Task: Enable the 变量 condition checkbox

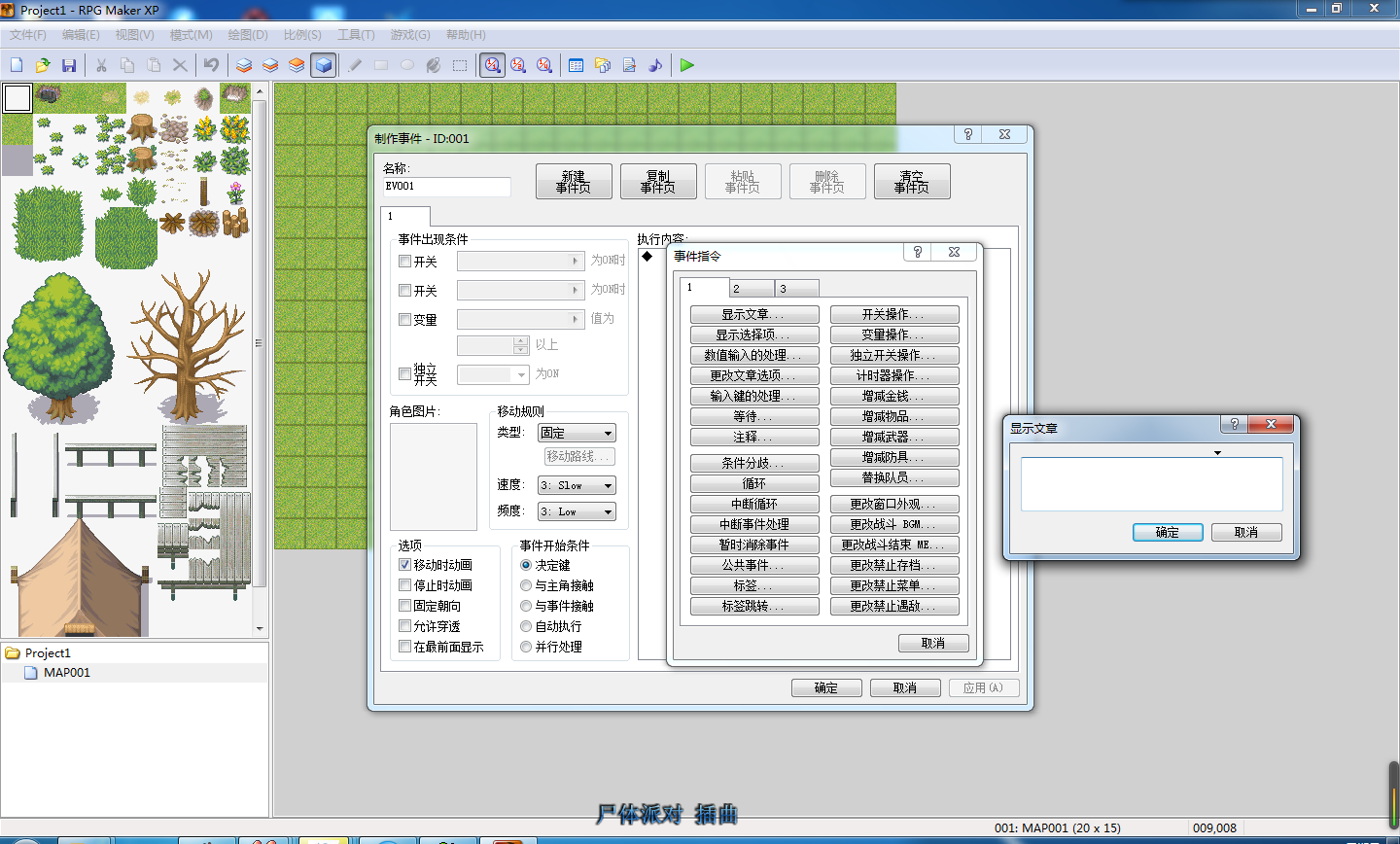Action: point(405,319)
